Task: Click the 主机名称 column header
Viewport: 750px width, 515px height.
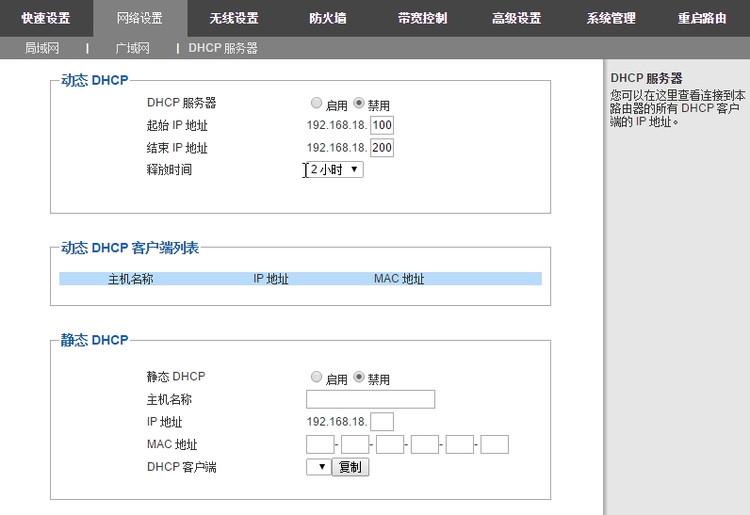Action: 130,279
